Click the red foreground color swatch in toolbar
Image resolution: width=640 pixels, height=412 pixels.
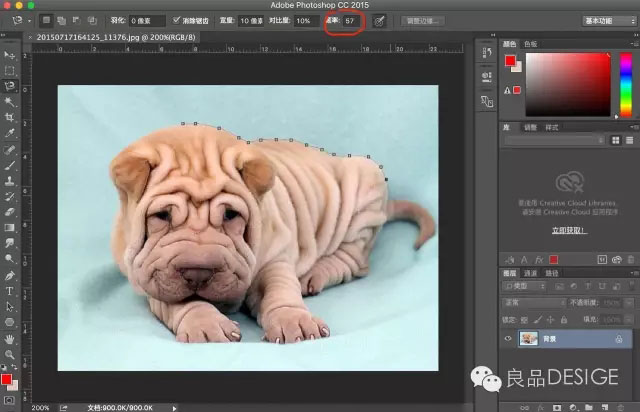point(7,380)
